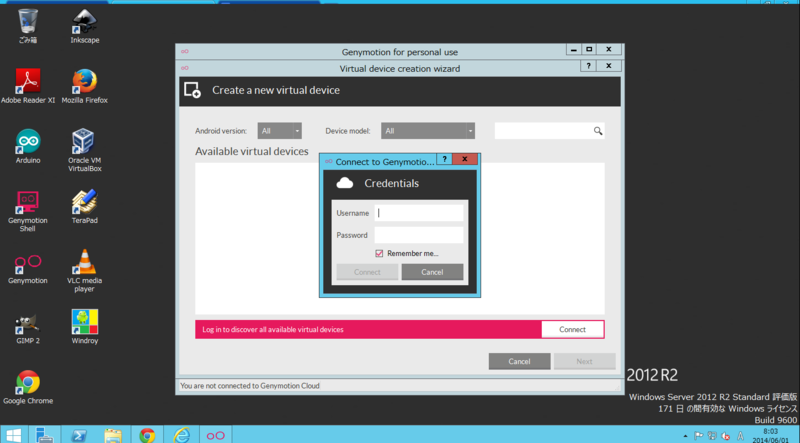This screenshot has height=443, width=800.
Task: Open Oracle VM VirtualBox desktop icon
Action: point(84,150)
